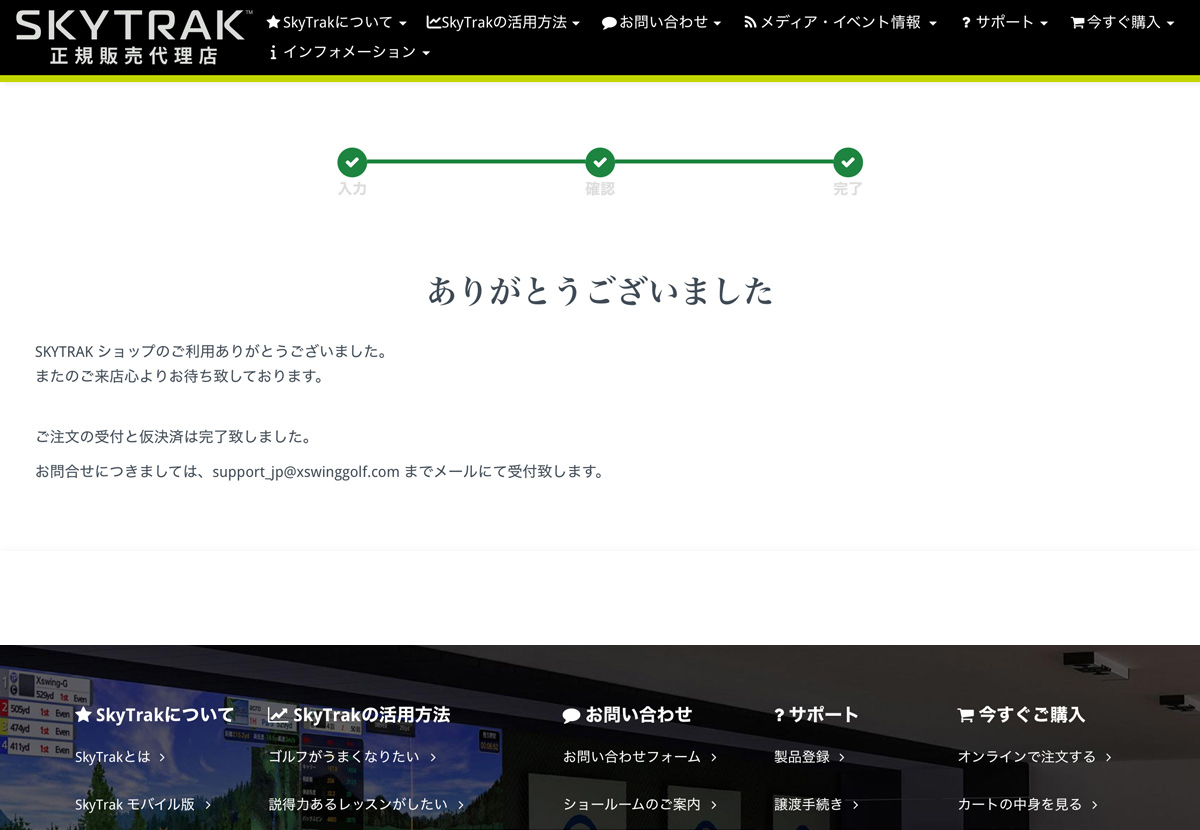Click the cart icon beside footer 今すぐご購入
The image size is (1200, 830).
click(965, 715)
